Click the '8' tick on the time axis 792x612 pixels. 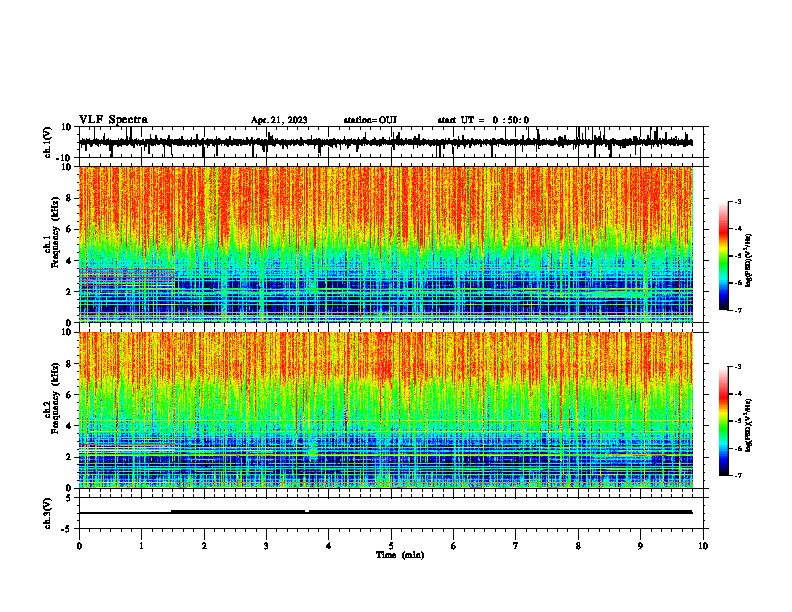tap(578, 546)
